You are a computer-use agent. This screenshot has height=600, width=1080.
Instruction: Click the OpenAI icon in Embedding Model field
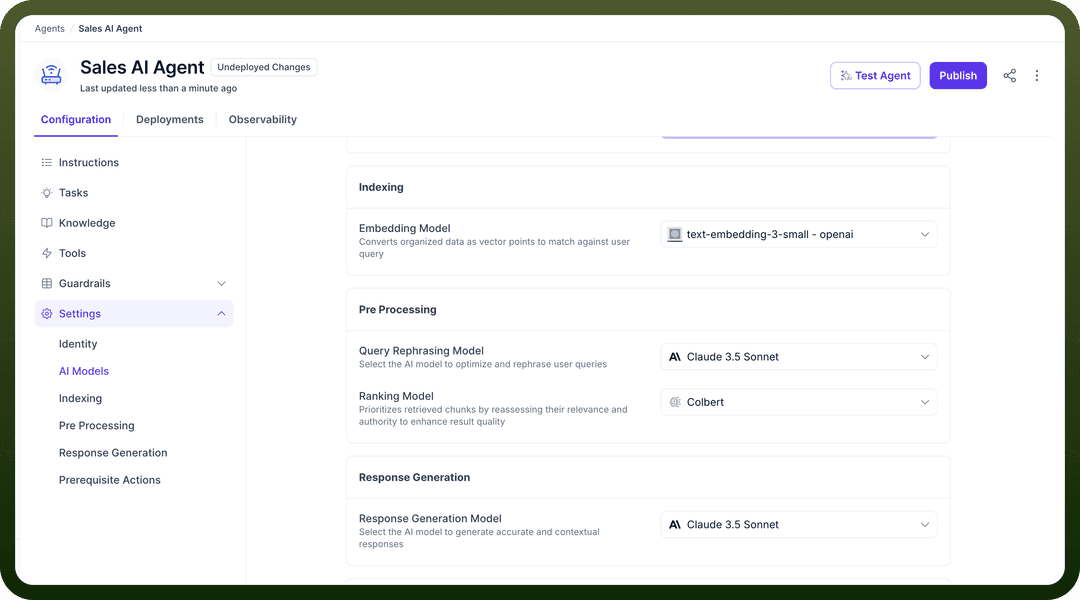point(675,234)
